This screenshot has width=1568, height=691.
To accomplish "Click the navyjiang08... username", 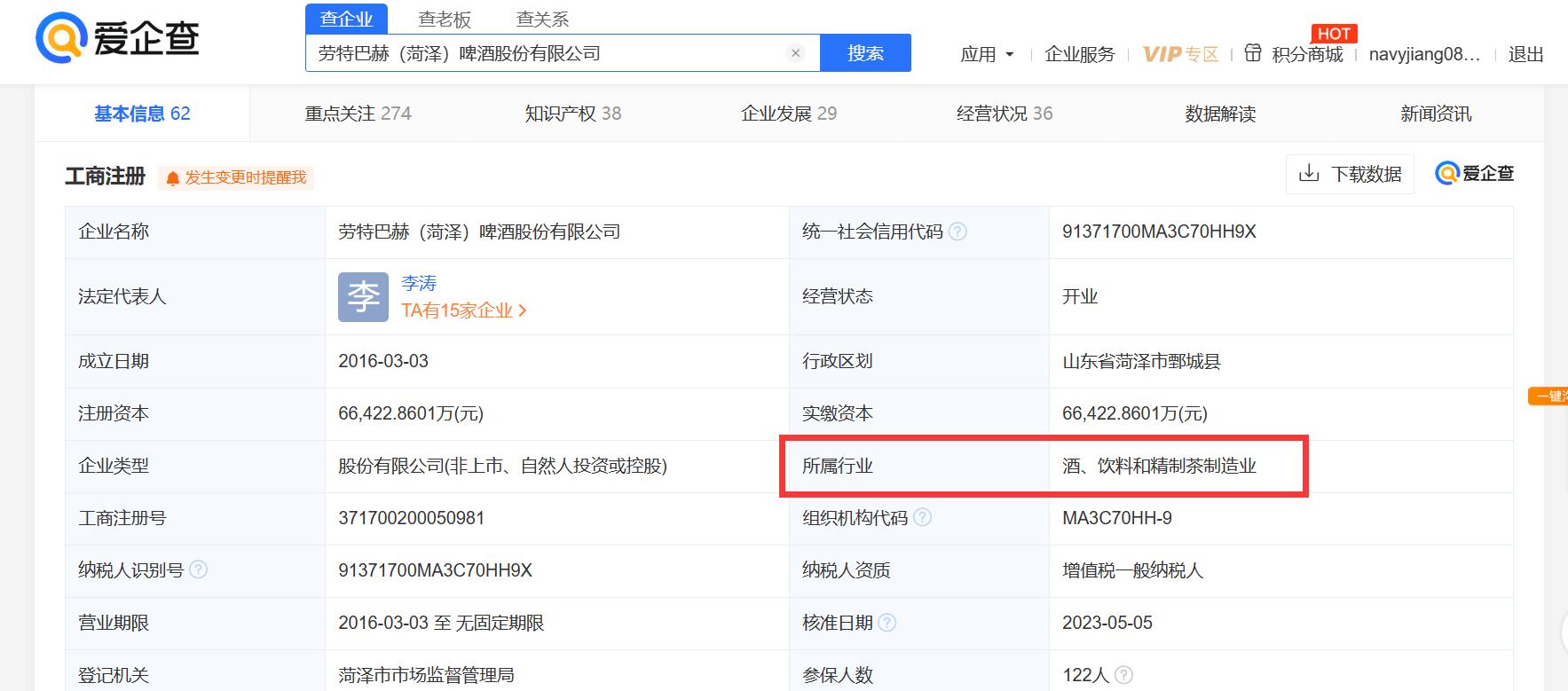I will point(1424,54).
